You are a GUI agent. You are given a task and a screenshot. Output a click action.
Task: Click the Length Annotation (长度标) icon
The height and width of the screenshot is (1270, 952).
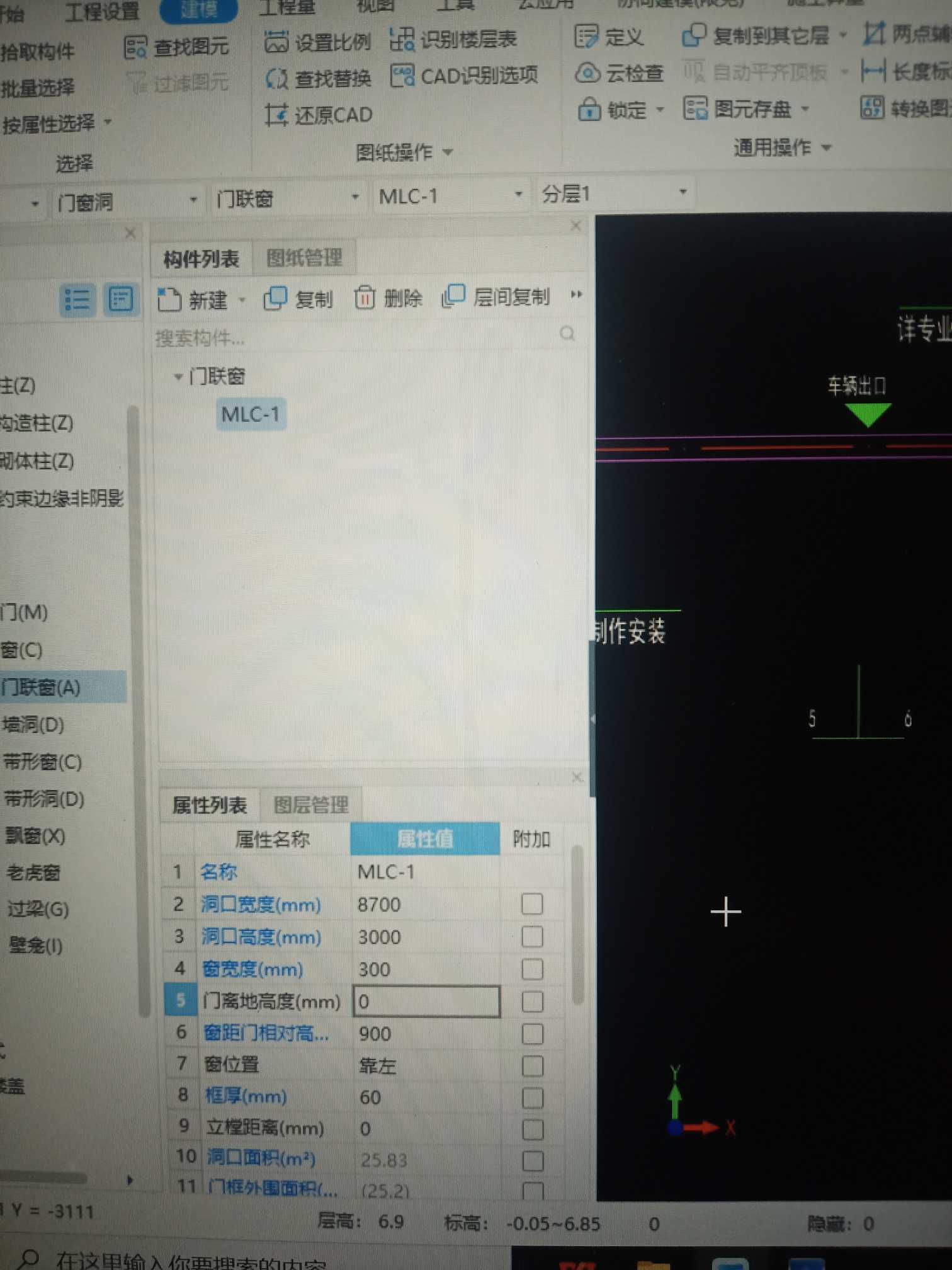click(873, 72)
